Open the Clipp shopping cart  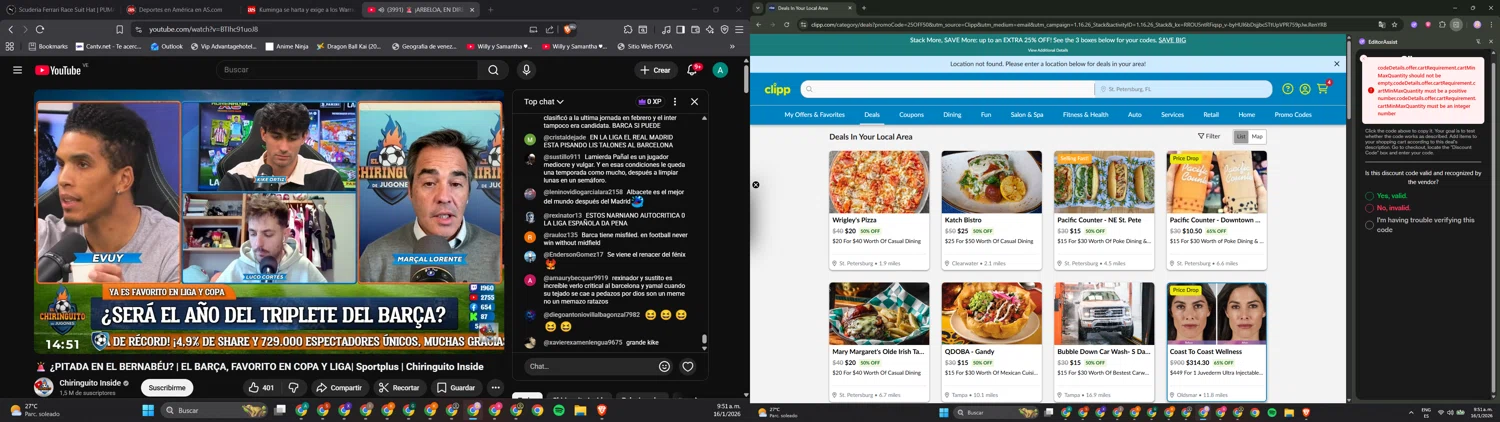pos(1323,89)
